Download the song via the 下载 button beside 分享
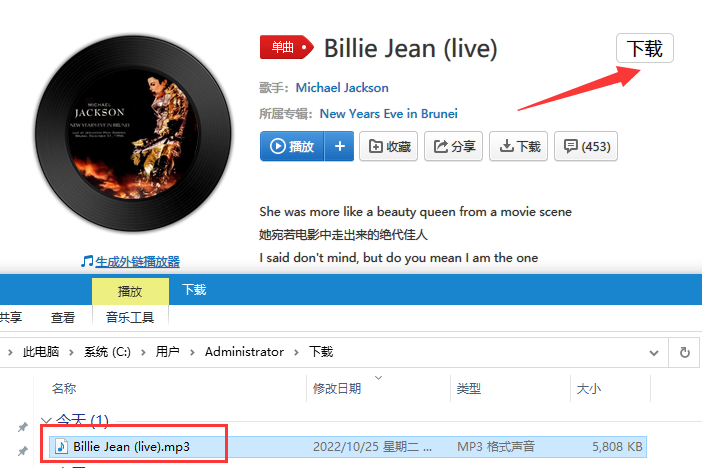This screenshot has width=702, height=468. tap(518, 146)
